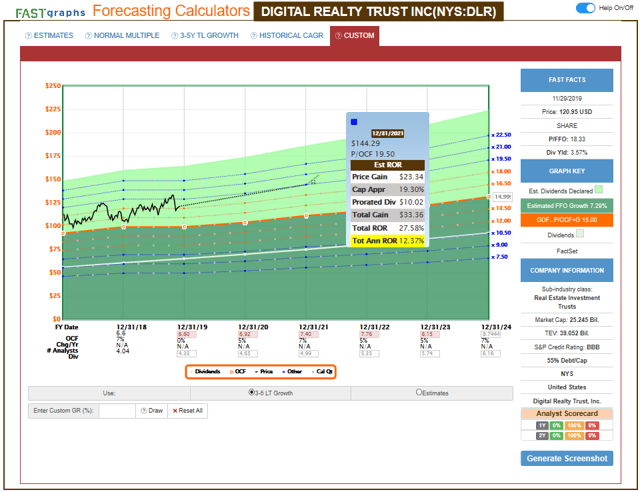Select the 3-5Y TL GROWTH tab
The image size is (640, 492).
(x=205, y=36)
